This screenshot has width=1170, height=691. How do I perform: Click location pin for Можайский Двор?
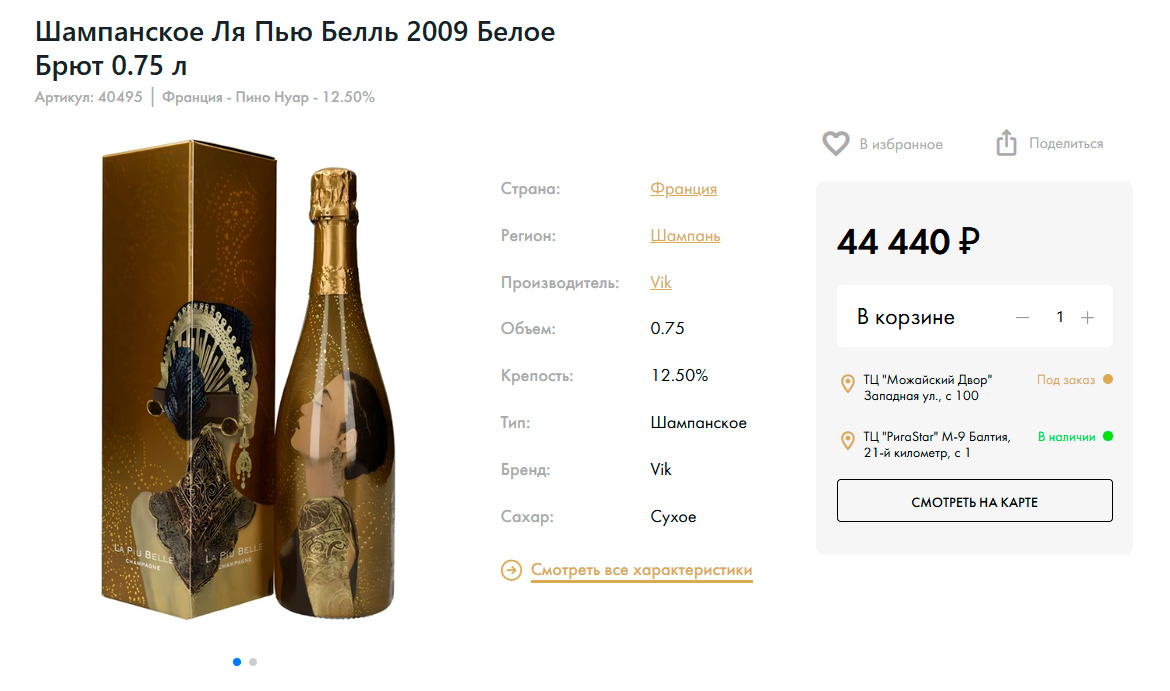pyautogui.click(x=849, y=384)
